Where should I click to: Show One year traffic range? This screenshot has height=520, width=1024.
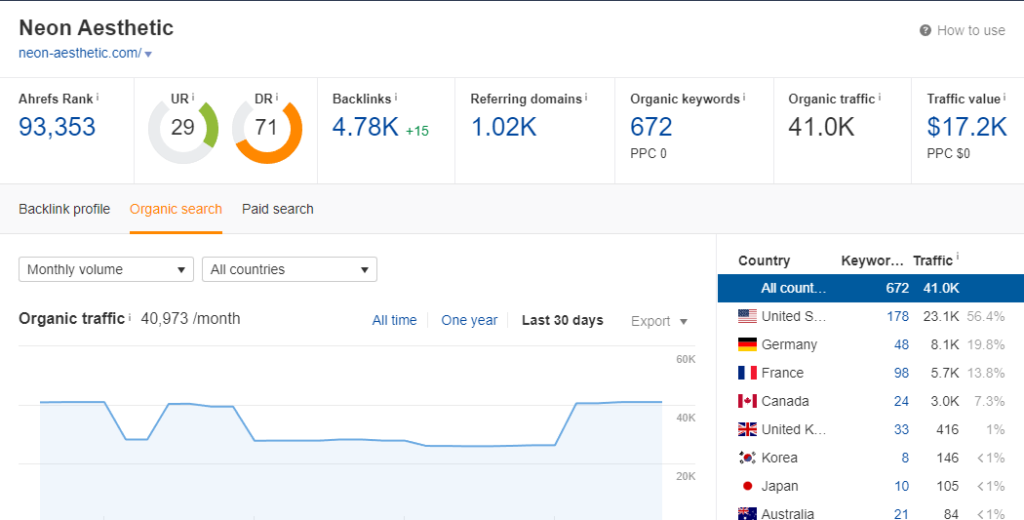pos(469,320)
